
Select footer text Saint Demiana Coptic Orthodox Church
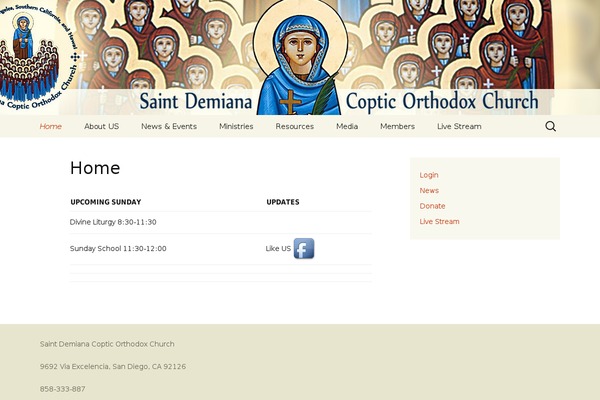pyautogui.click(x=107, y=344)
